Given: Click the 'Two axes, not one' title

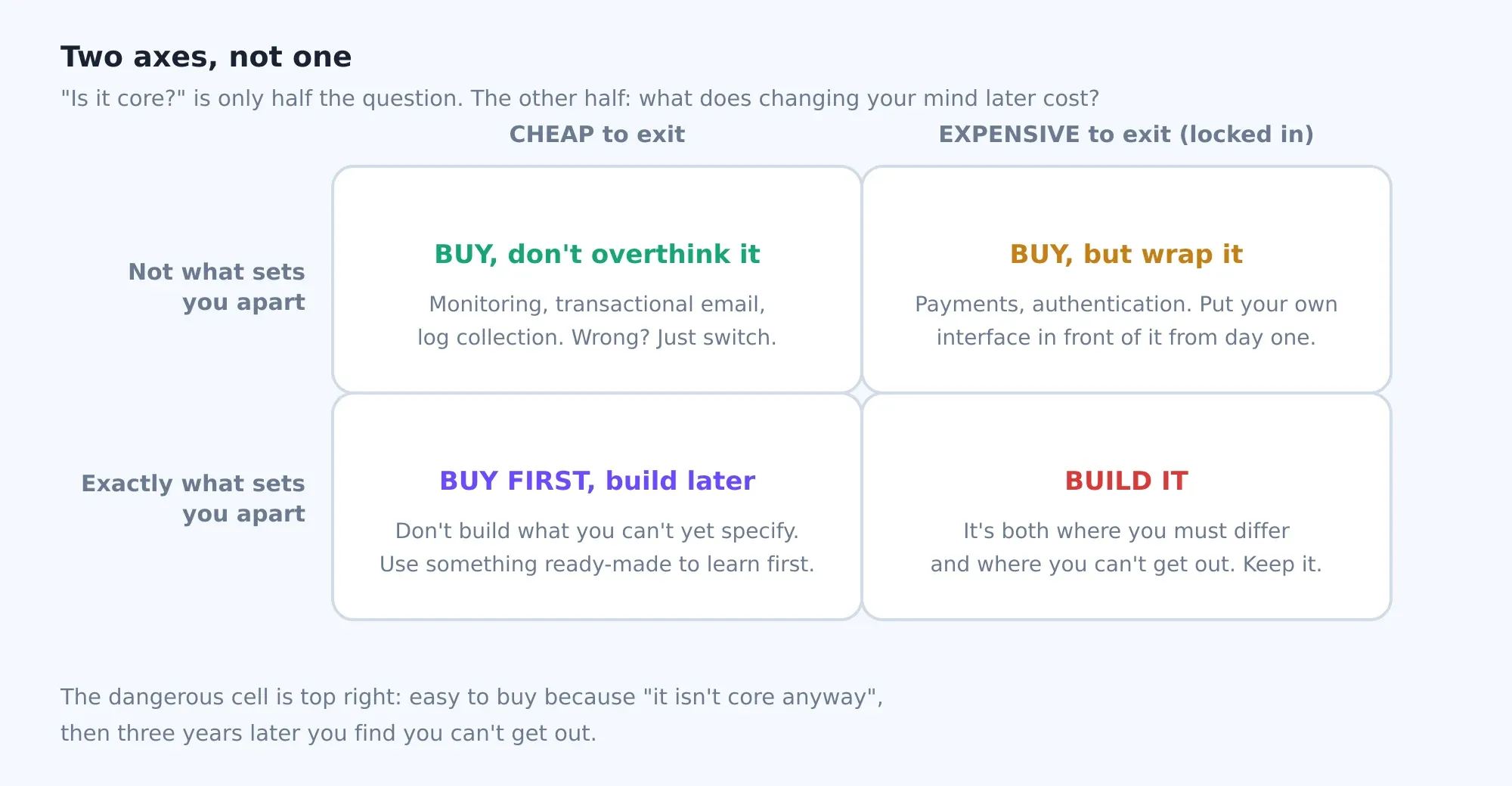Looking at the screenshot, I should (206, 57).
